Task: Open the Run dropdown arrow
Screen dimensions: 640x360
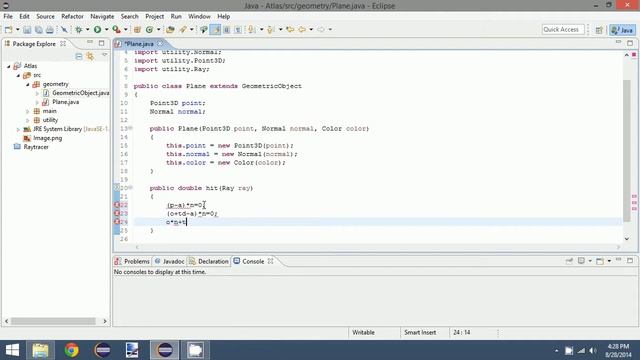Action: (x=106, y=30)
